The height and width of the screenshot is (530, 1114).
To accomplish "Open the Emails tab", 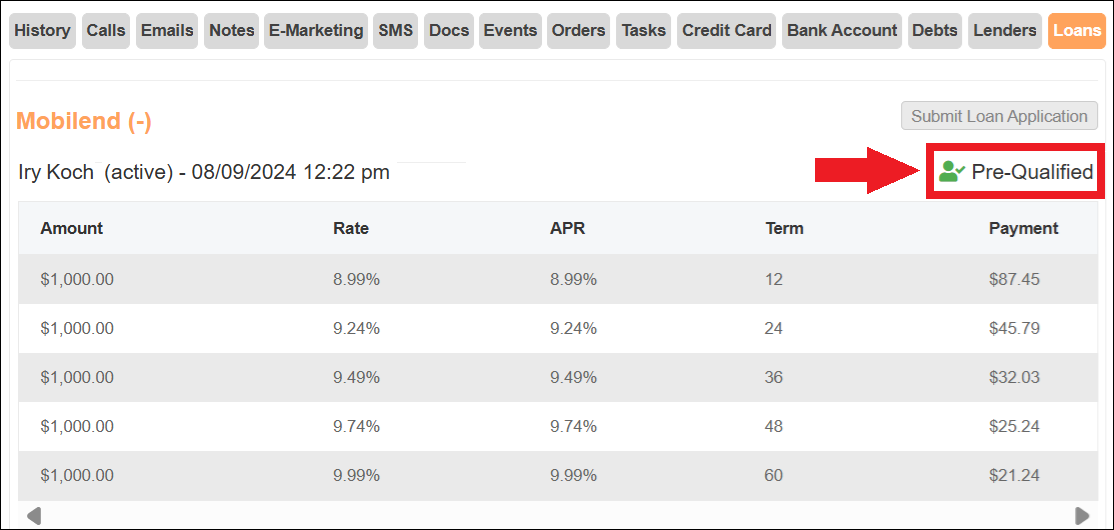I will click(167, 31).
